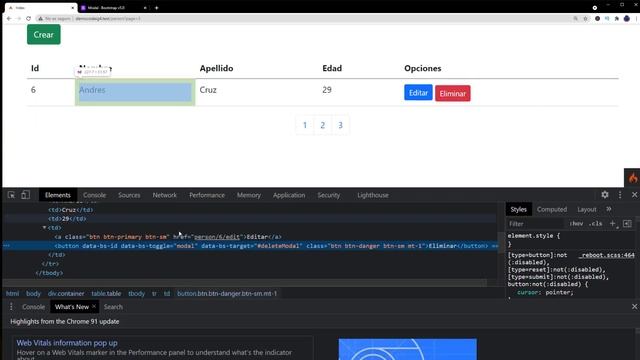Open the drawer three-dot menu
This screenshot has height=360, width=640.
[x=11, y=307]
